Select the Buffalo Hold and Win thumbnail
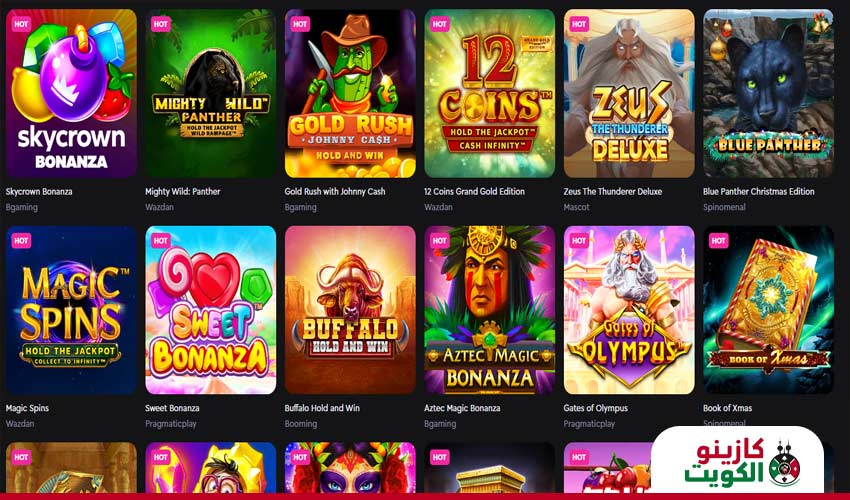 350,310
